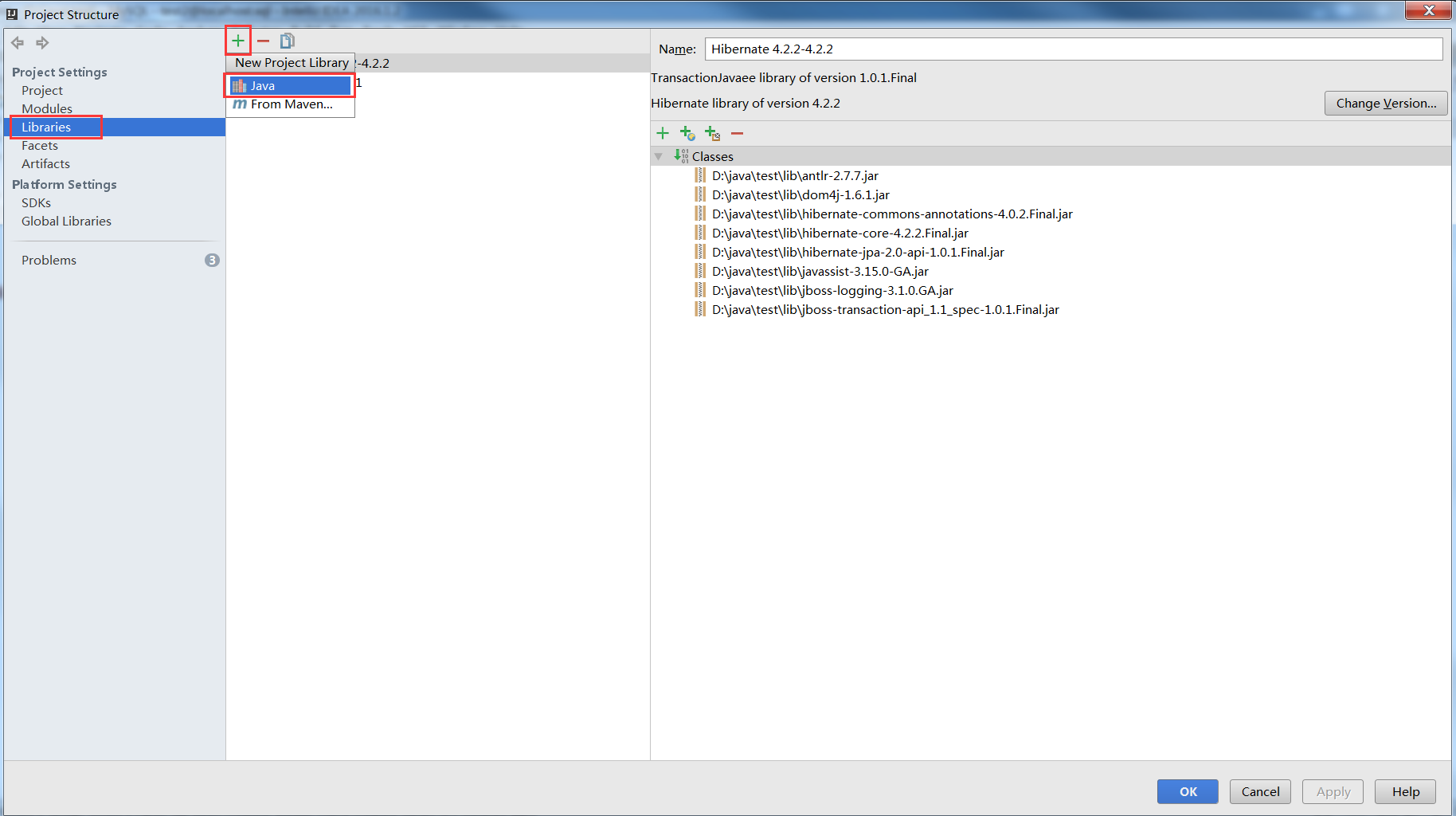Select jboss-logging-3.1.0.GA.jar entry
Image resolution: width=1456 pixels, height=816 pixels.
coord(832,290)
